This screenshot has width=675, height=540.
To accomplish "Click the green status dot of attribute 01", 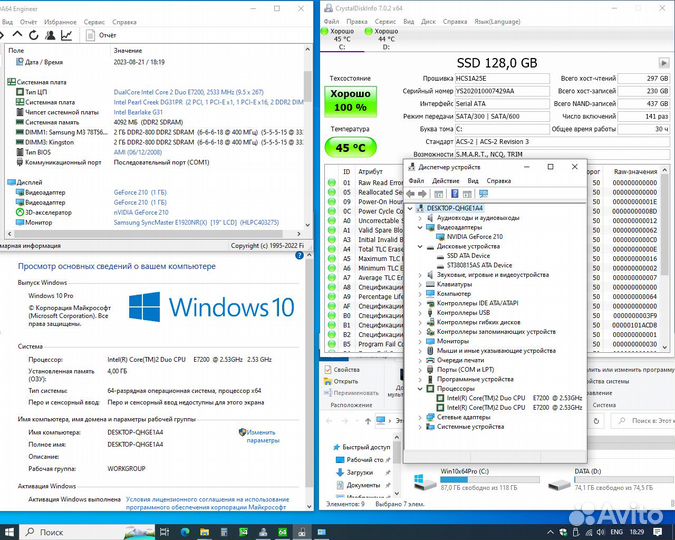I will [331, 183].
